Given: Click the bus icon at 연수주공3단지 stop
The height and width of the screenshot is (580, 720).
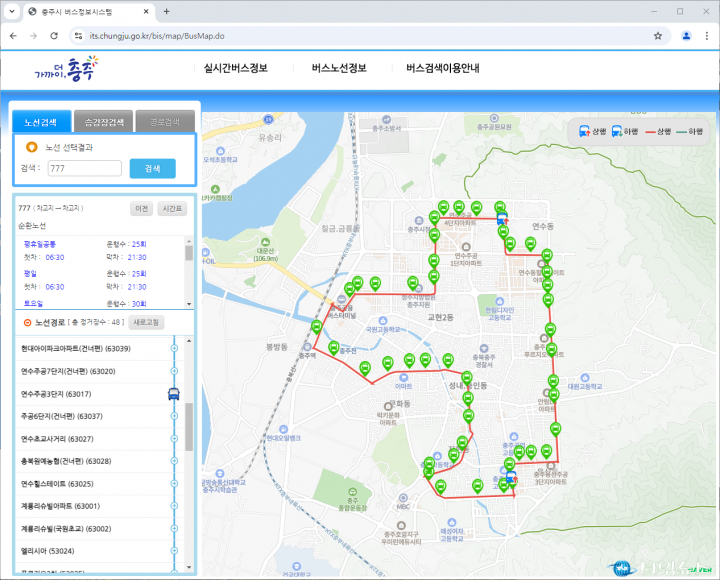Looking at the screenshot, I should tap(174, 394).
